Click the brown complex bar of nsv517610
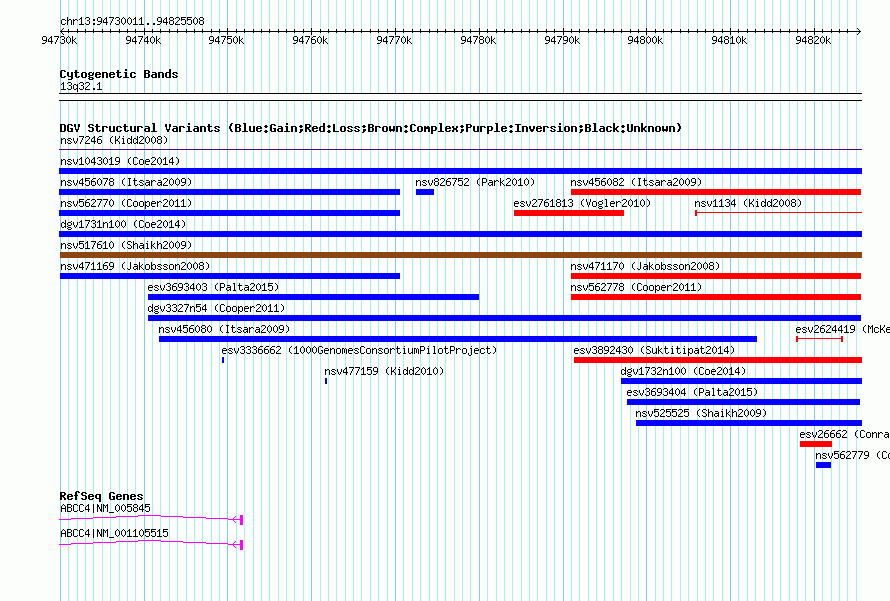890x601 pixels. pyautogui.click(x=460, y=255)
